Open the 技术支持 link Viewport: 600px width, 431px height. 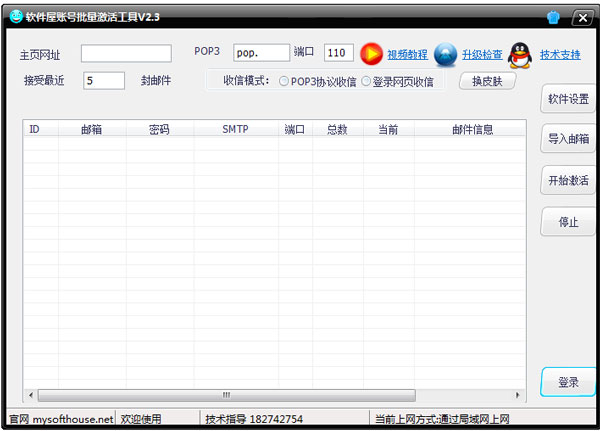pyautogui.click(x=560, y=55)
